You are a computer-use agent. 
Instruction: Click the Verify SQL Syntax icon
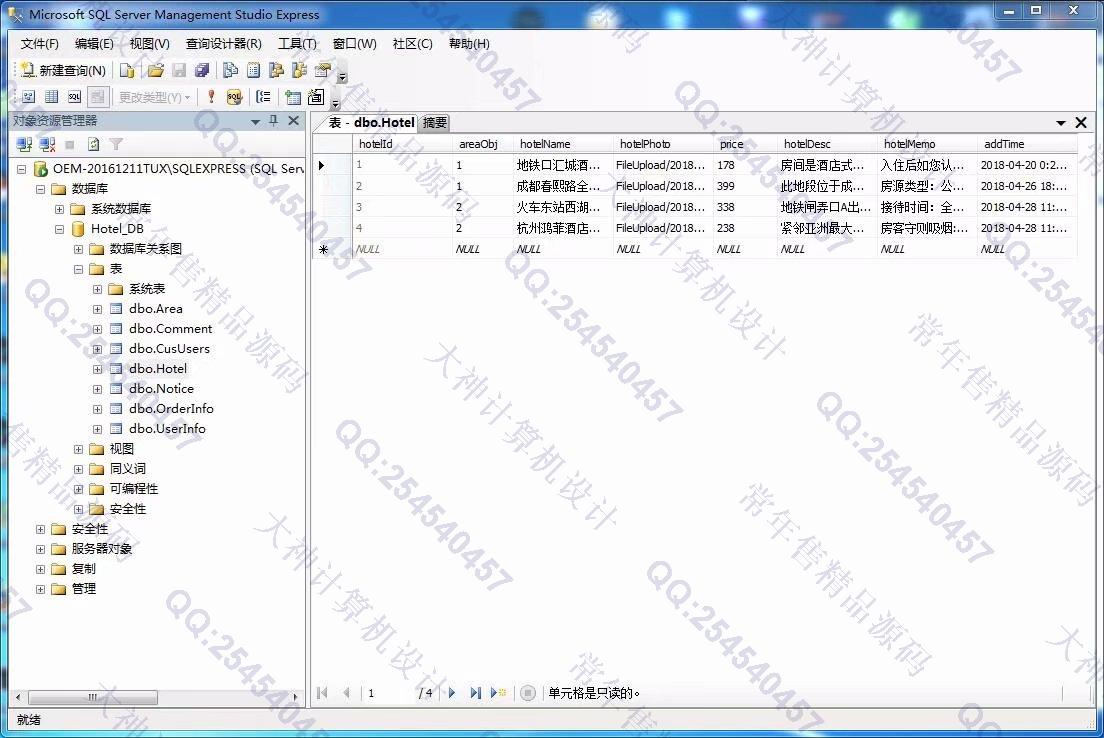tap(234, 97)
